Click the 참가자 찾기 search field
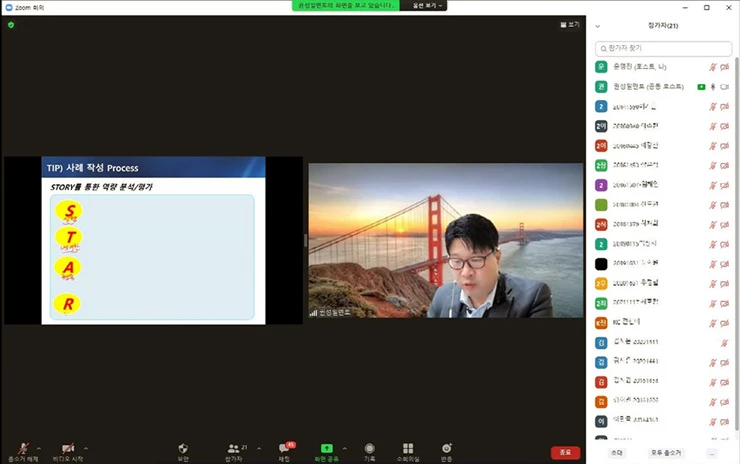This screenshot has height=464, width=740. click(663, 47)
